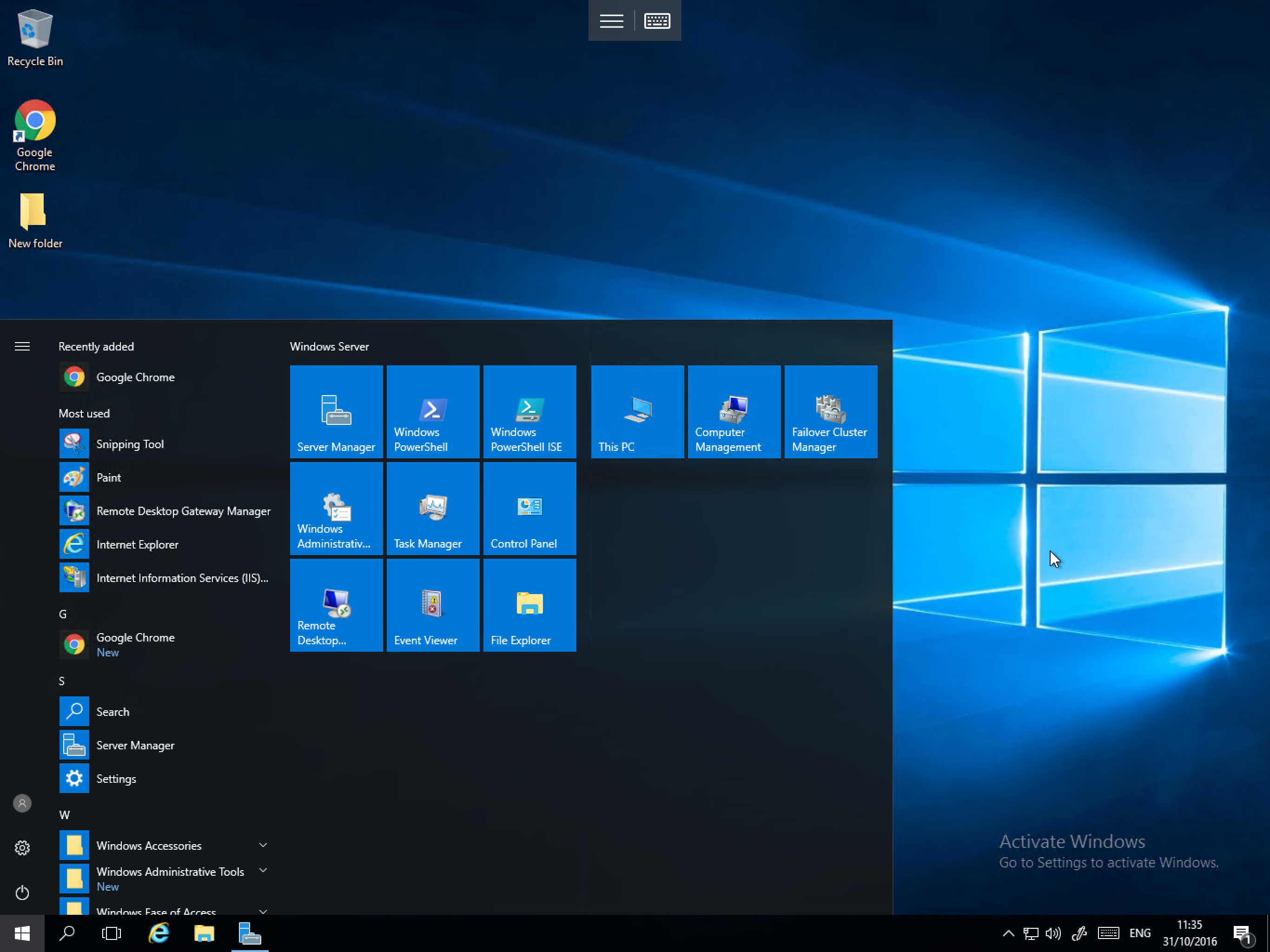The image size is (1270, 952).
Task: Expand the Windows Accessories folder
Action: click(x=165, y=845)
